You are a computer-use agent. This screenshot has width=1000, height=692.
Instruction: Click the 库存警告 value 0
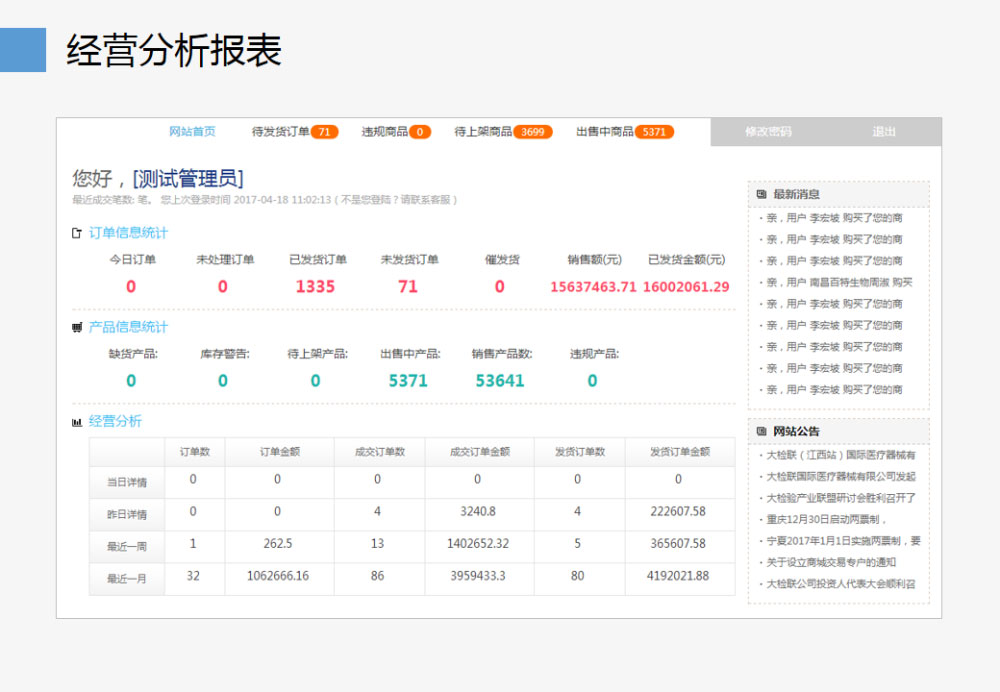point(223,381)
